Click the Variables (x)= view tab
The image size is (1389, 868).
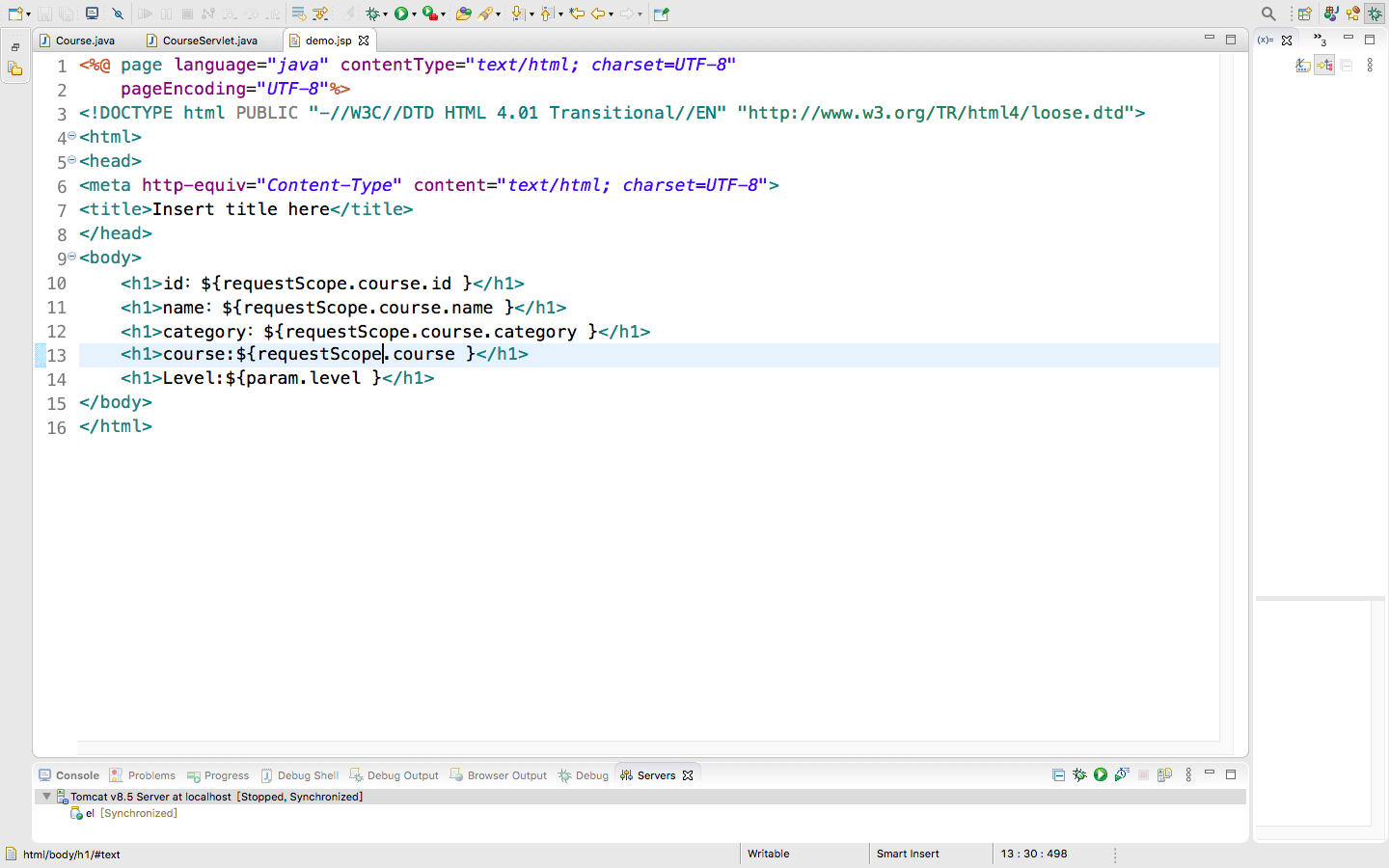(x=1266, y=40)
